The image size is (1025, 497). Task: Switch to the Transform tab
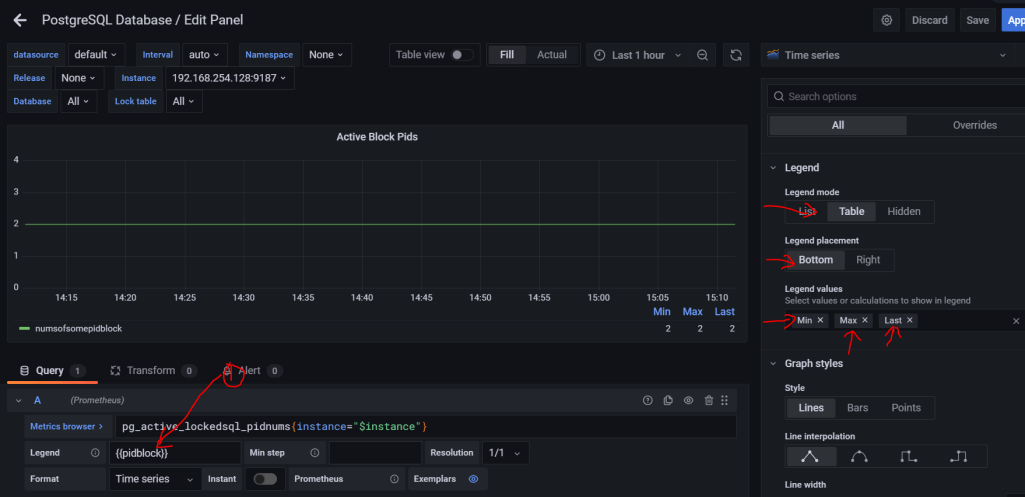(x=150, y=370)
